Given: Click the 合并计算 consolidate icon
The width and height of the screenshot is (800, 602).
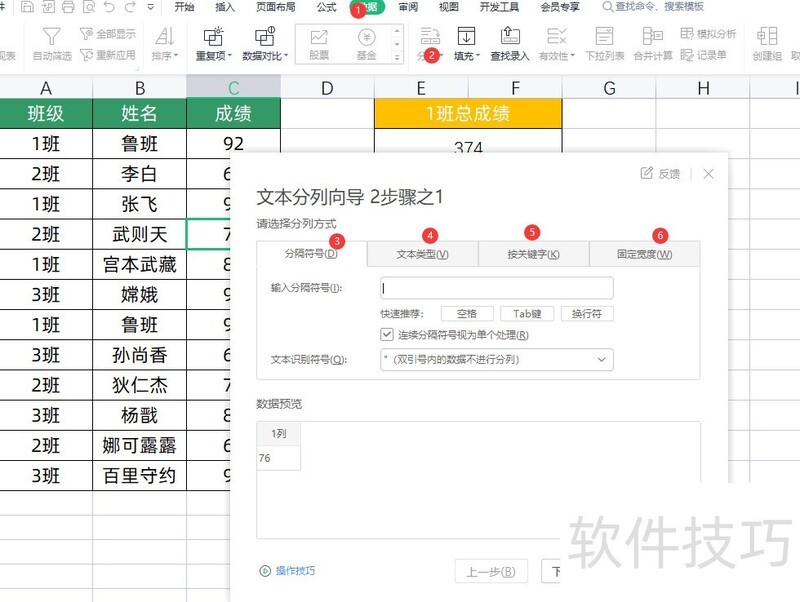Looking at the screenshot, I should click(653, 37).
